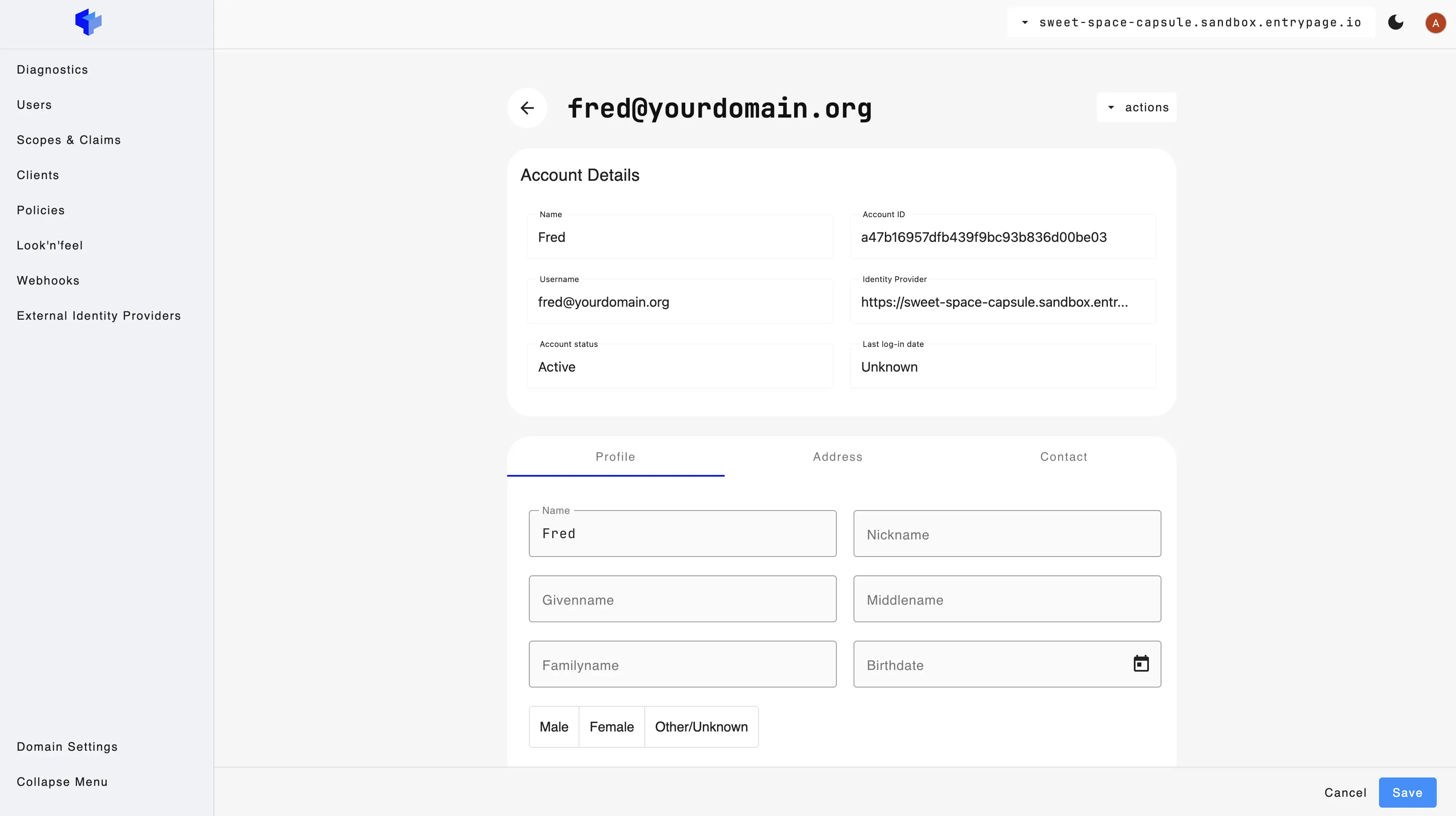Click the Nickname input field

[x=1006, y=533]
